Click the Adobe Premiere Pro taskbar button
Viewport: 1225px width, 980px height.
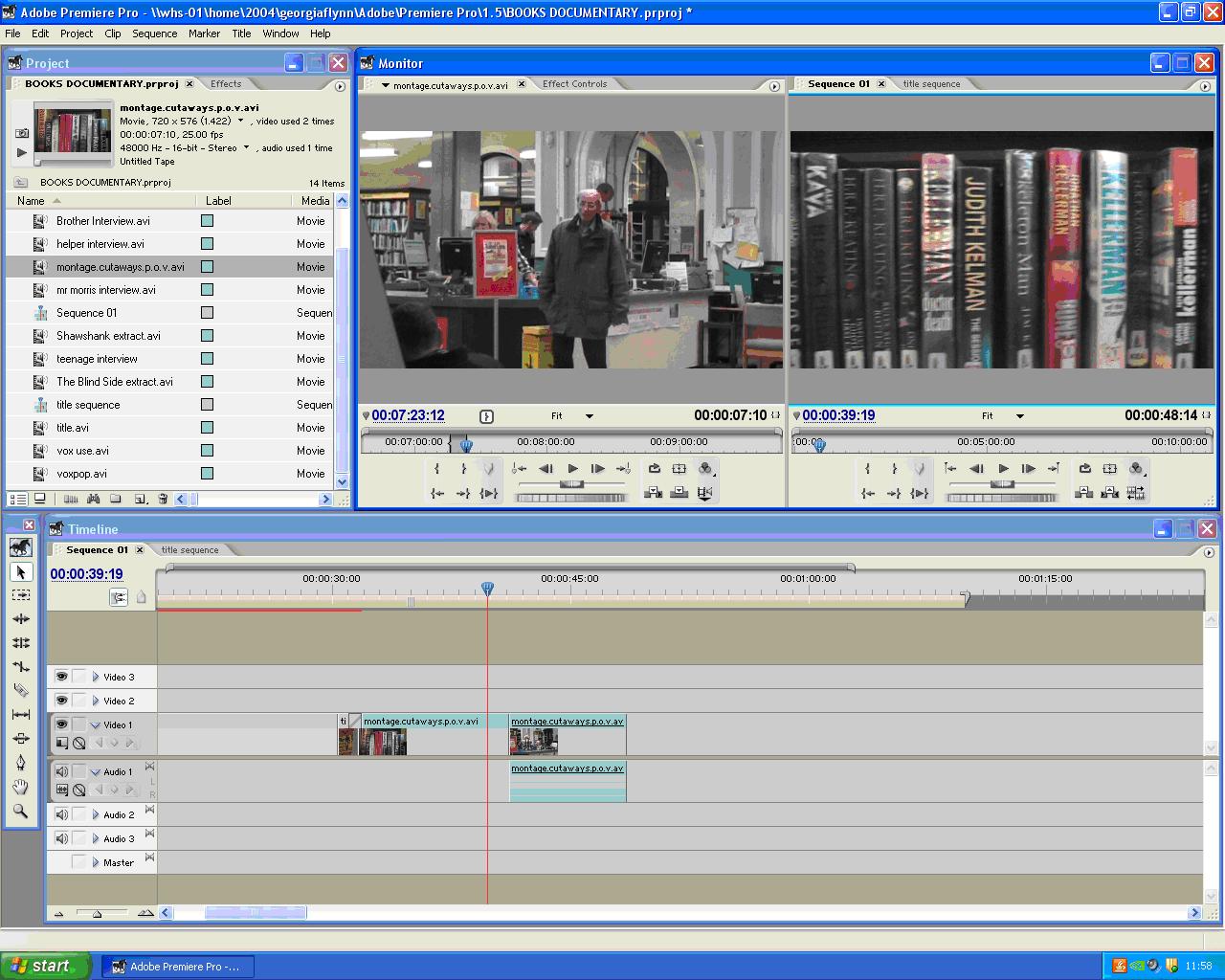177,967
